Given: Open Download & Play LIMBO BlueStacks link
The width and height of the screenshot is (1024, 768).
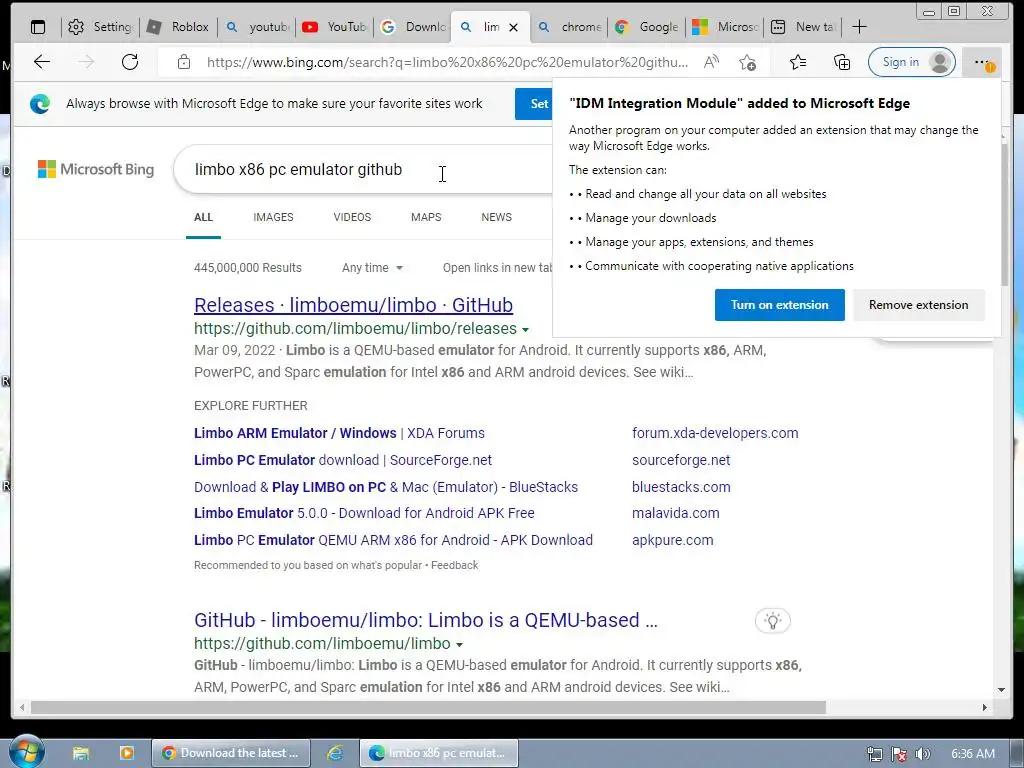Looking at the screenshot, I should coord(386,487).
